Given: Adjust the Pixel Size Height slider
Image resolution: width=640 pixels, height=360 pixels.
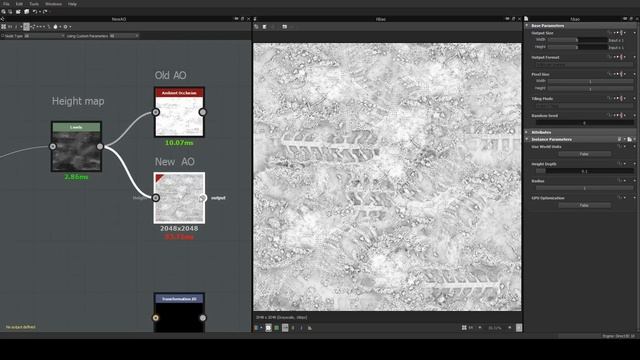Looking at the screenshot, I should pyautogui.click(x=591, y=88).
